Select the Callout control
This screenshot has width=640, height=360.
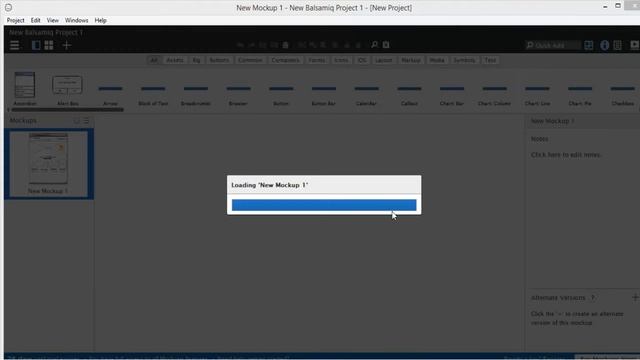coord(409,95)
